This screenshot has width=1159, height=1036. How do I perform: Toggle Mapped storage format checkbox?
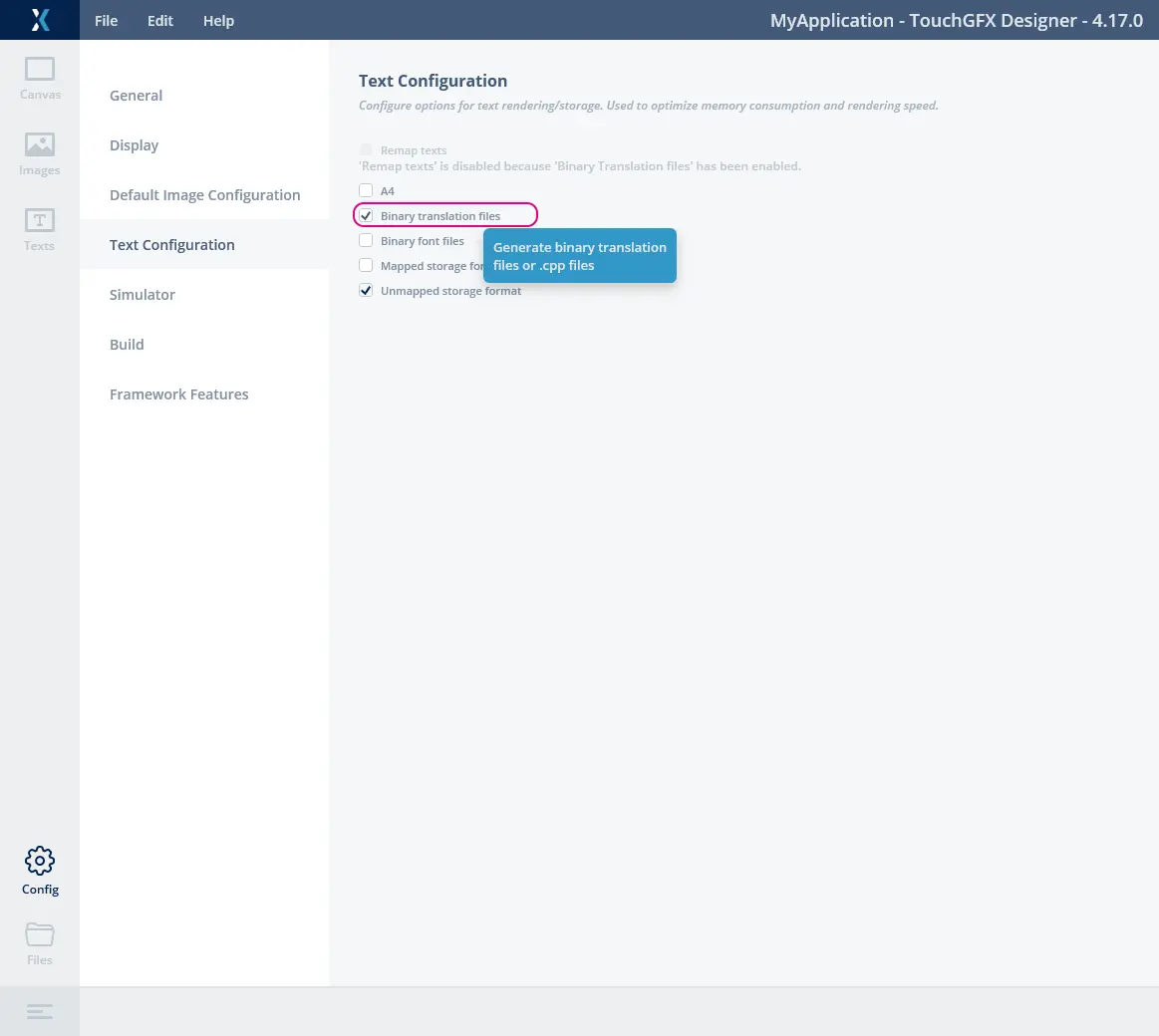point(366,266)
